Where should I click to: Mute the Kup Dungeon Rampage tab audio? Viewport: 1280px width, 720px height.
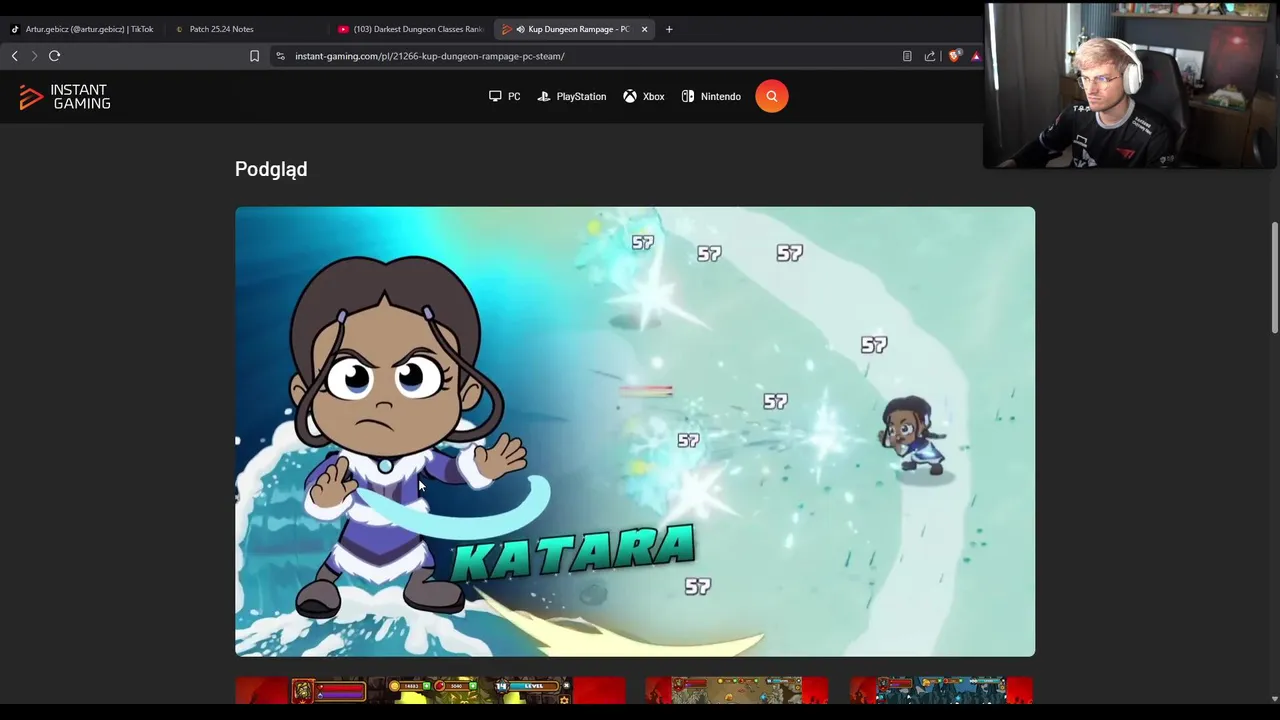pyautogui.click(x=520, y=29)
